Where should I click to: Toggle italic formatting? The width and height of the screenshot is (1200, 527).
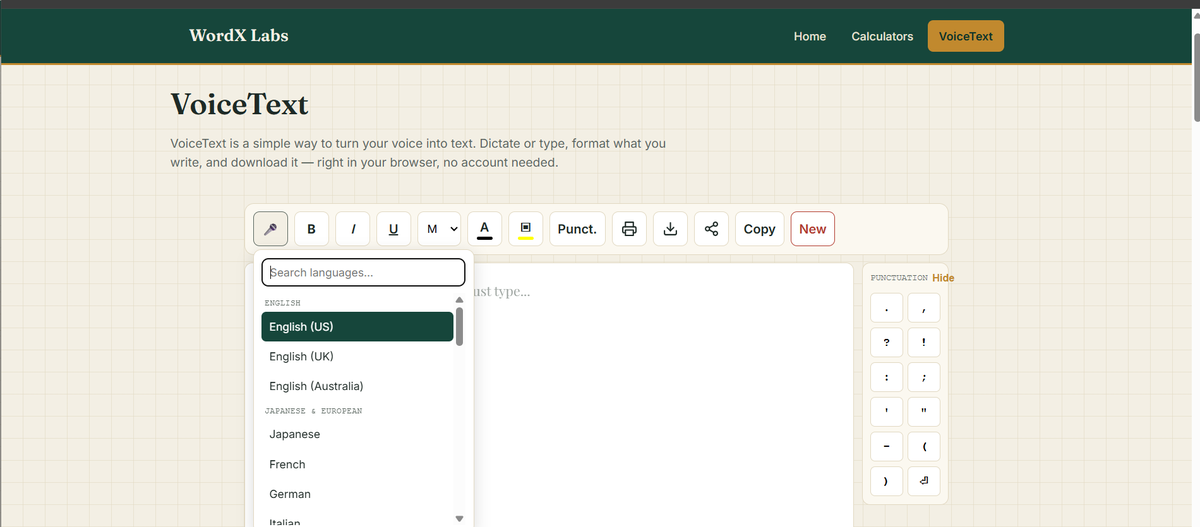[x=352, y=229]
